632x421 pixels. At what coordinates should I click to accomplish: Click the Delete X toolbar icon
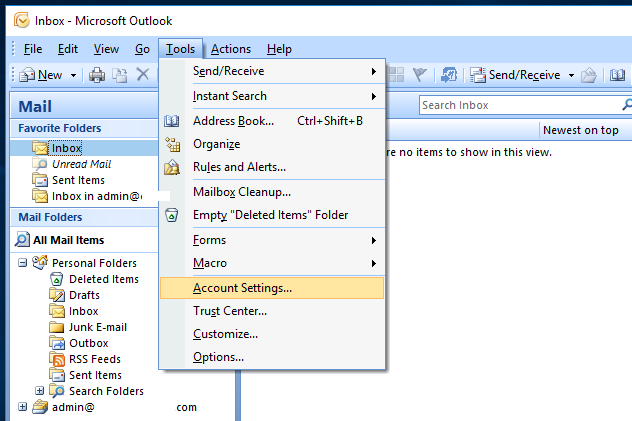point(143,75)
